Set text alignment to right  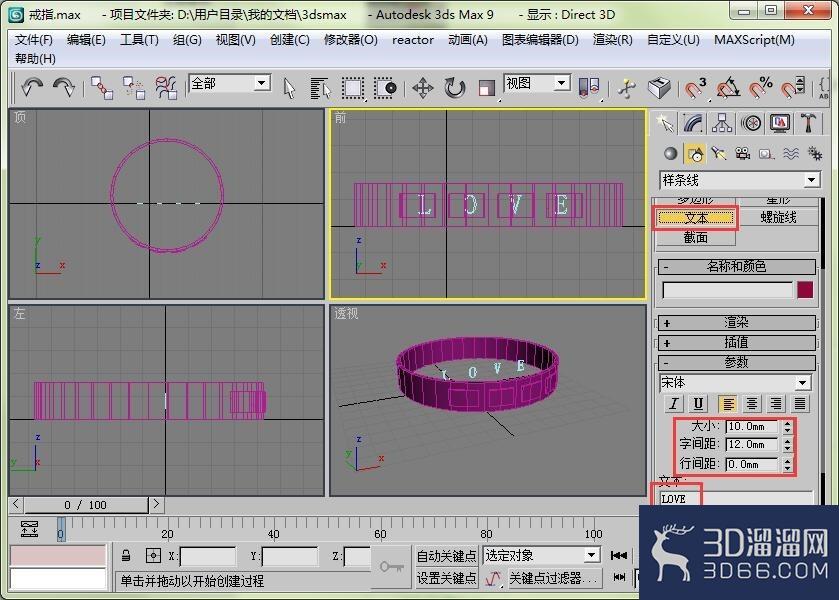coord(776,404)
